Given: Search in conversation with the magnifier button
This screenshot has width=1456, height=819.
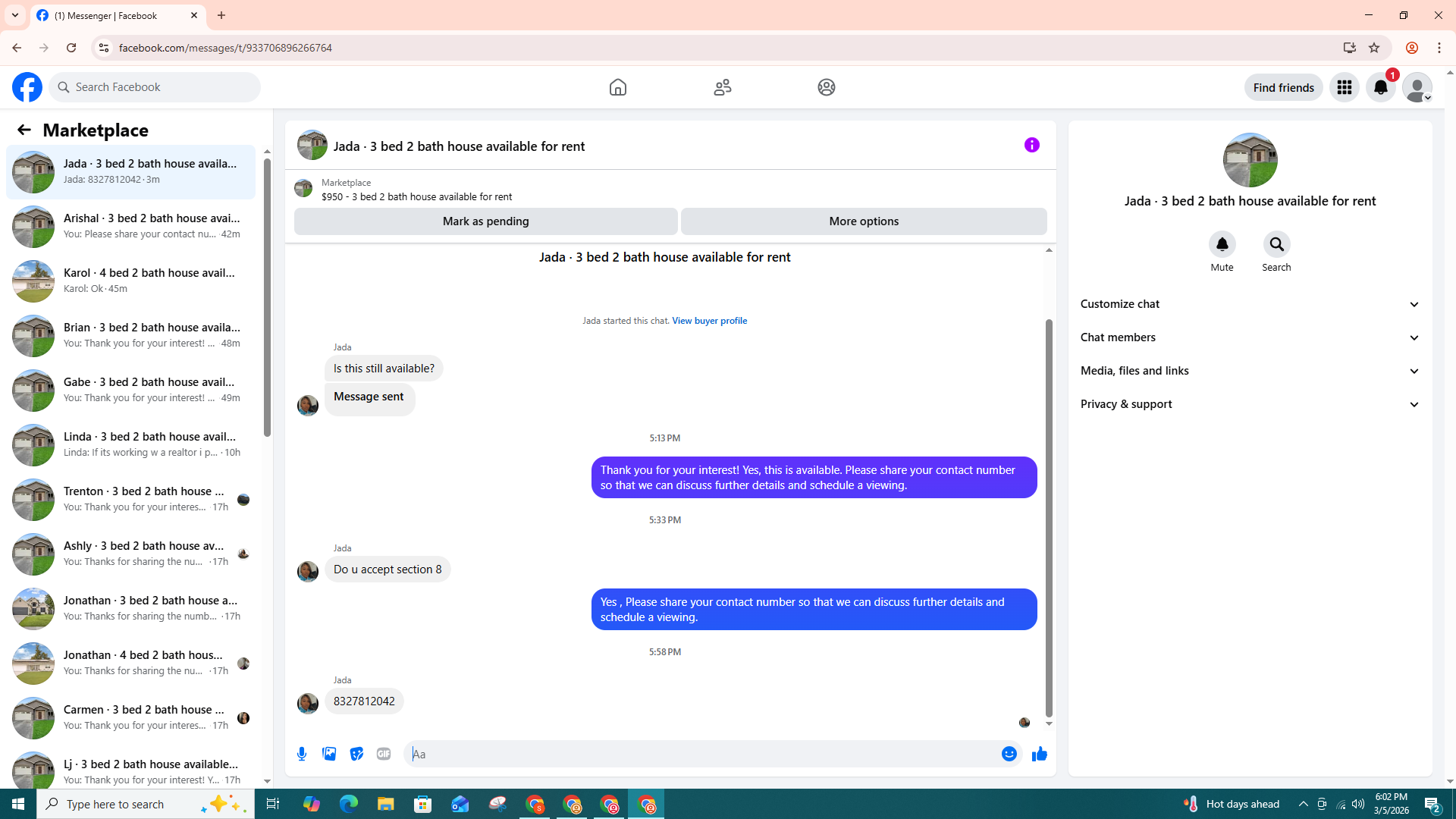Looking at the screenshot, I should coord(1276,244).
